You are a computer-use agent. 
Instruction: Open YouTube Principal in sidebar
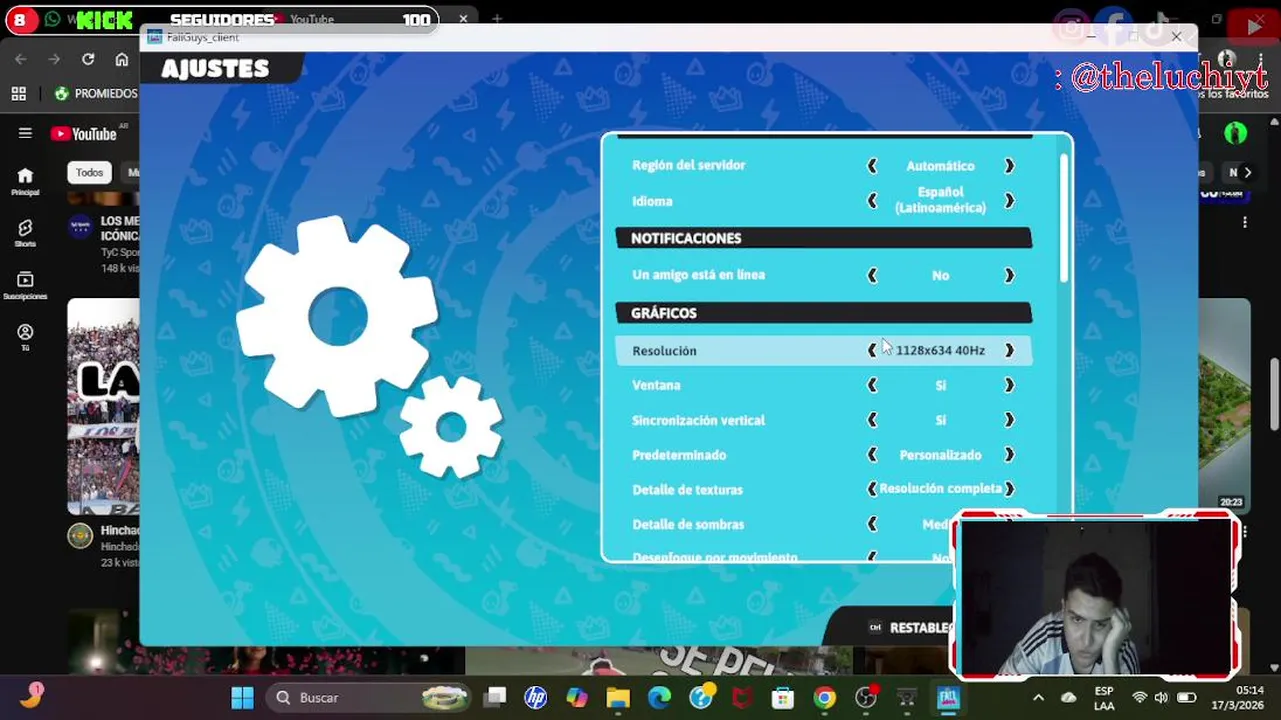click(25, 181)
